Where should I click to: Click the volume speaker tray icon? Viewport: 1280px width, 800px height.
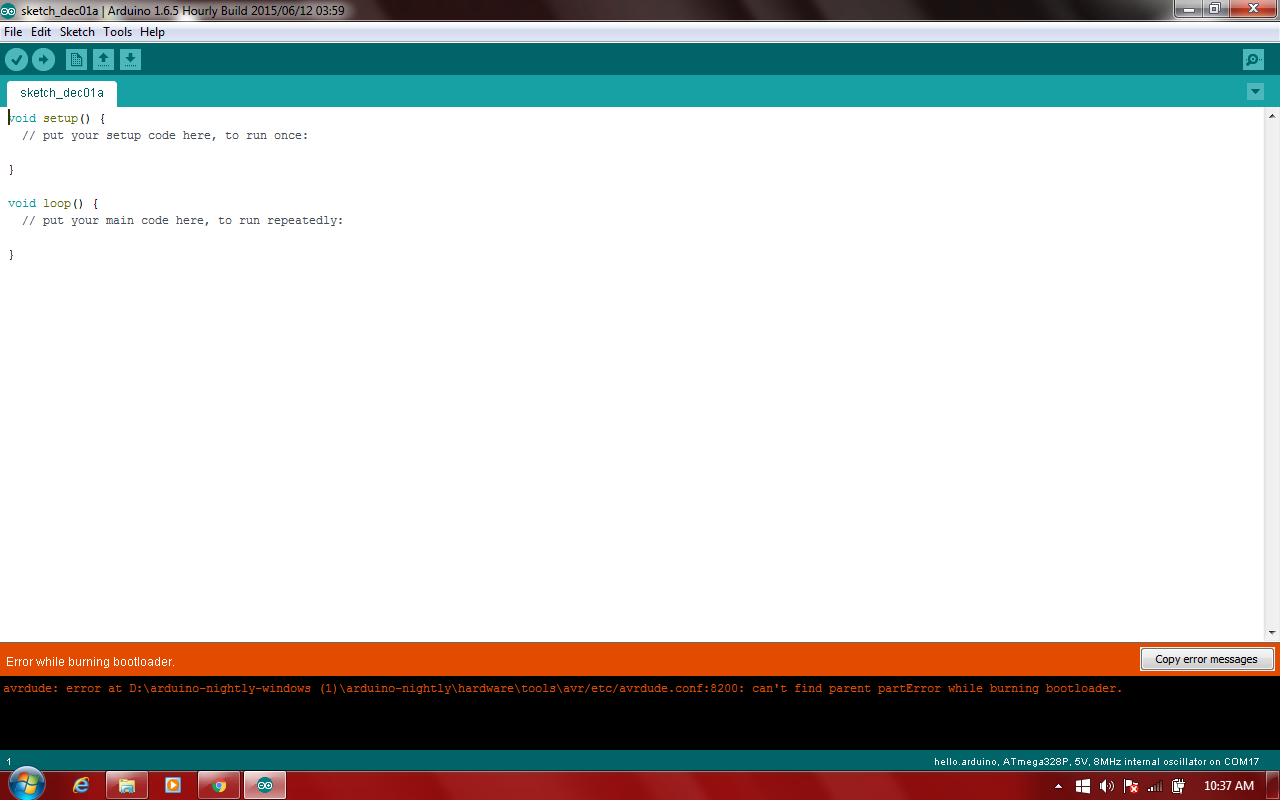click(1107, 786)
